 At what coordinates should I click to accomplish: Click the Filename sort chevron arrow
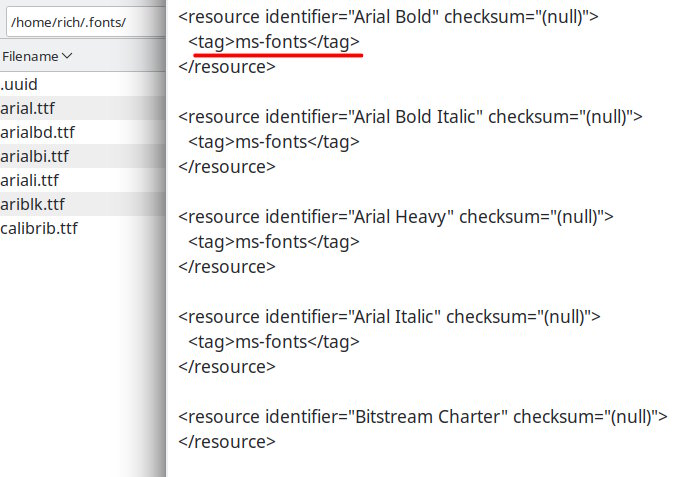point(67,57)
